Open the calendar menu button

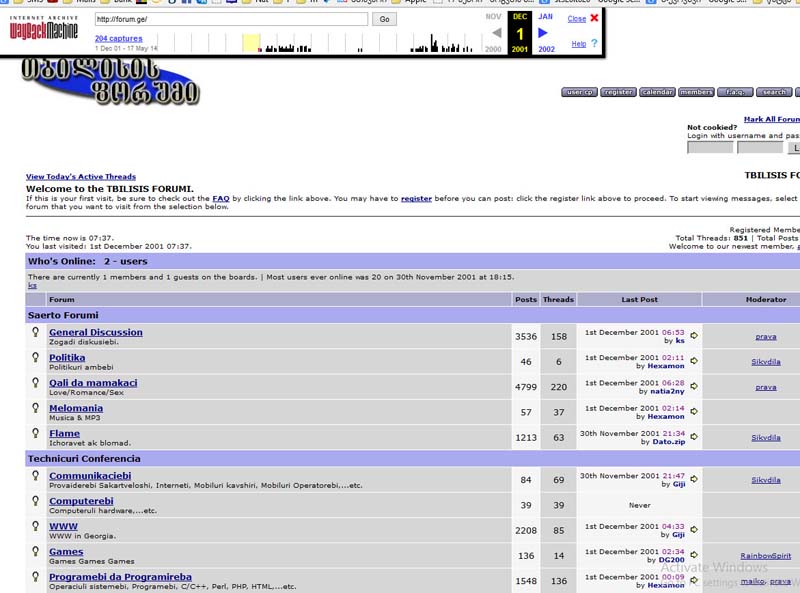(x=657, y=92)
